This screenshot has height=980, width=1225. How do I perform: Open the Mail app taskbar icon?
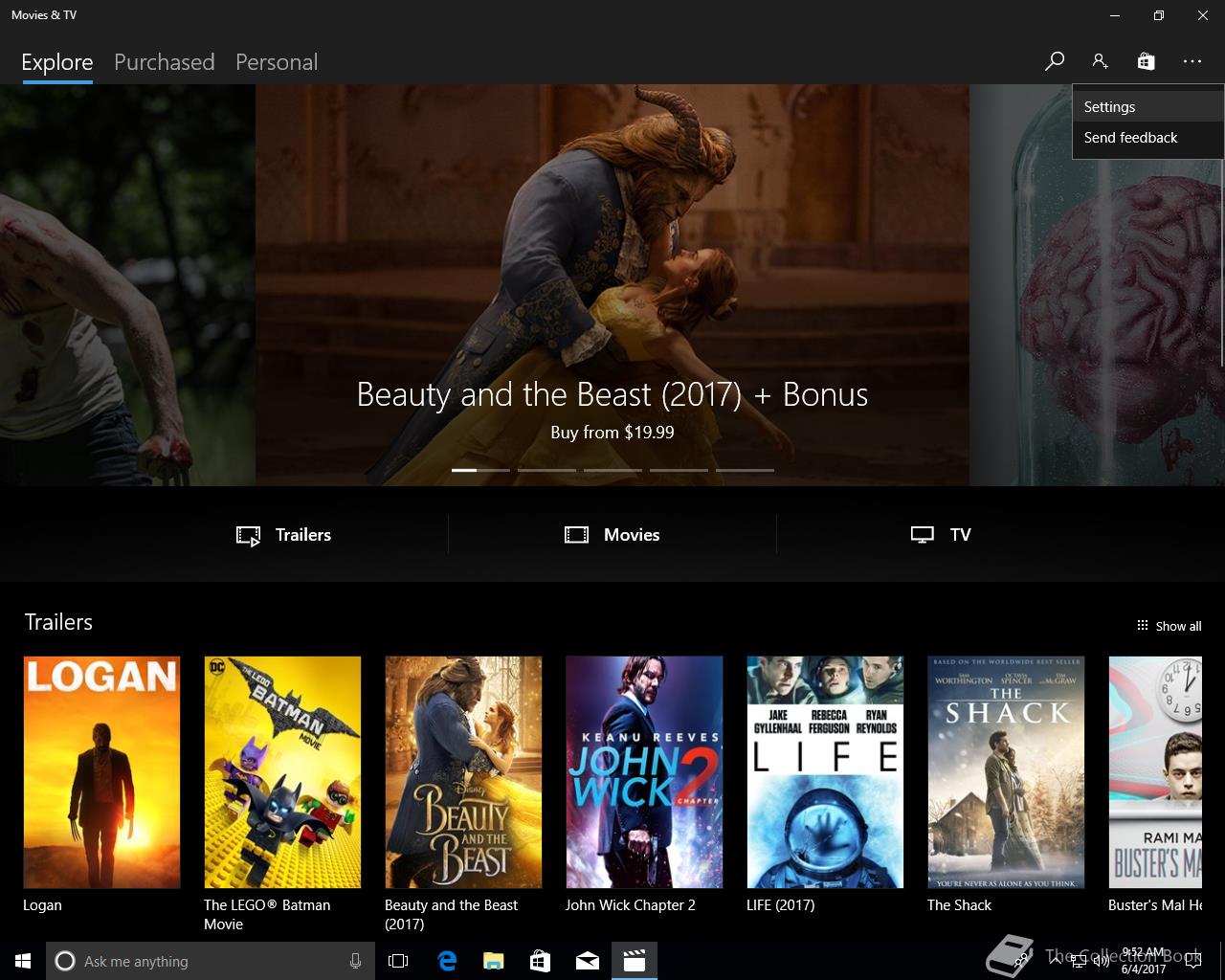pos(588,961)
